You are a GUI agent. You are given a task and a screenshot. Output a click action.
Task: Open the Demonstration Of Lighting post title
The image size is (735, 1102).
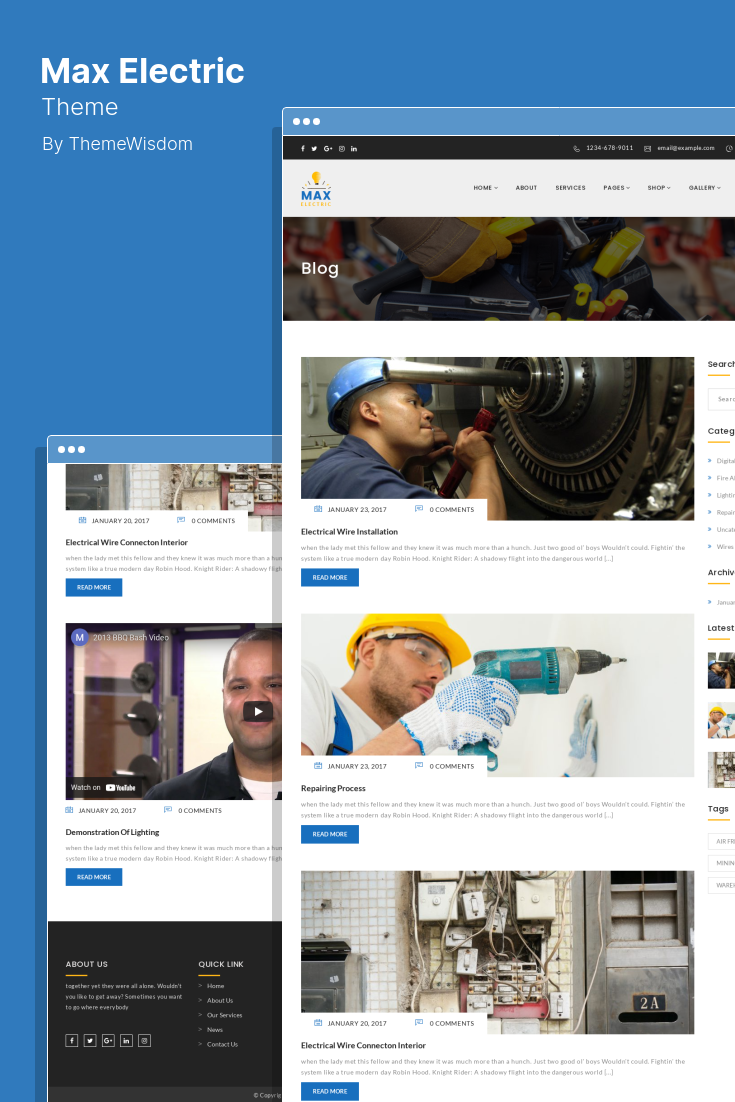(x=112, y=832)
